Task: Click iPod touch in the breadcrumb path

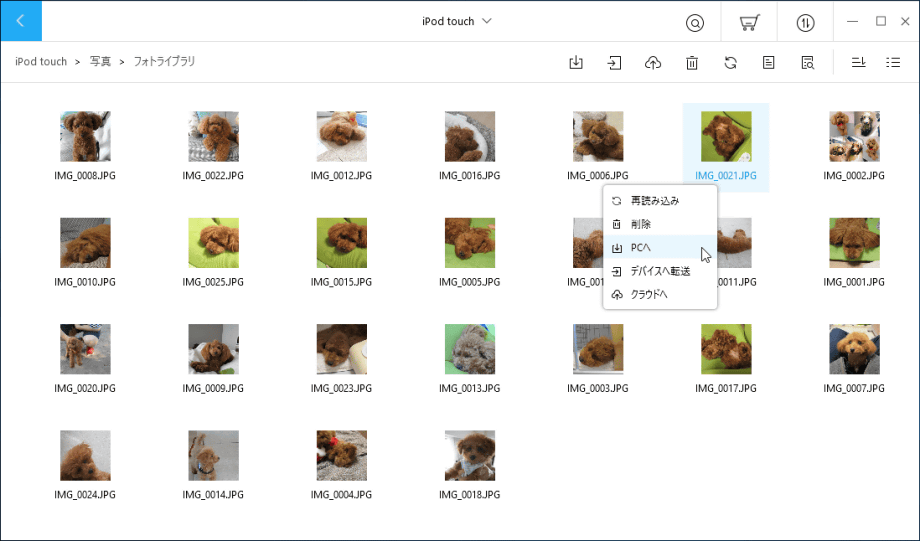Action: click(x=41, y=62)
